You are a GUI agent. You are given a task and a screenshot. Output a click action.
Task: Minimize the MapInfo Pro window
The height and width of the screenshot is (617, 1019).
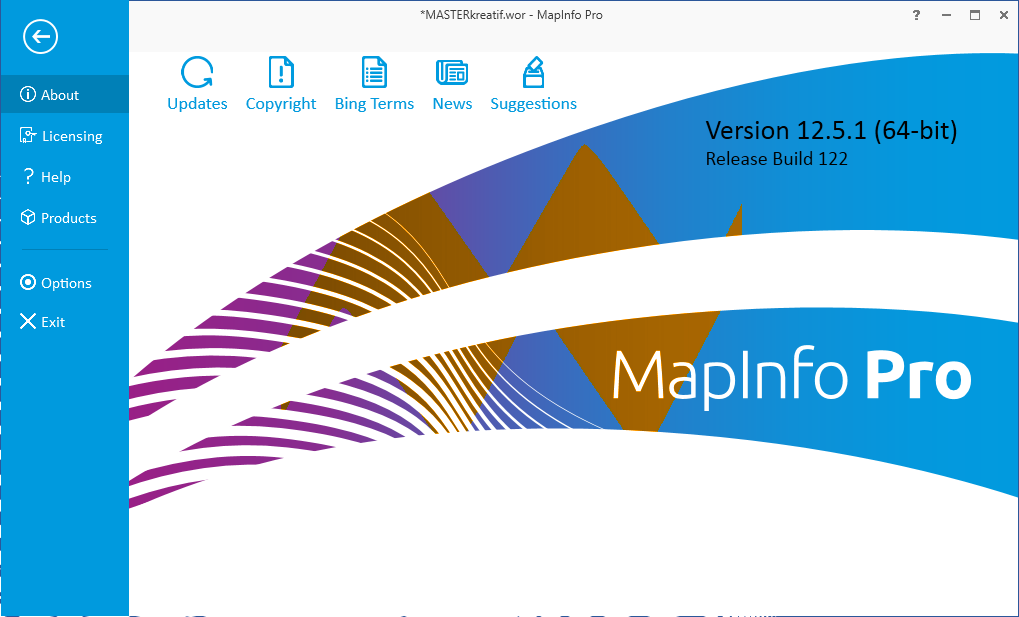946,15
